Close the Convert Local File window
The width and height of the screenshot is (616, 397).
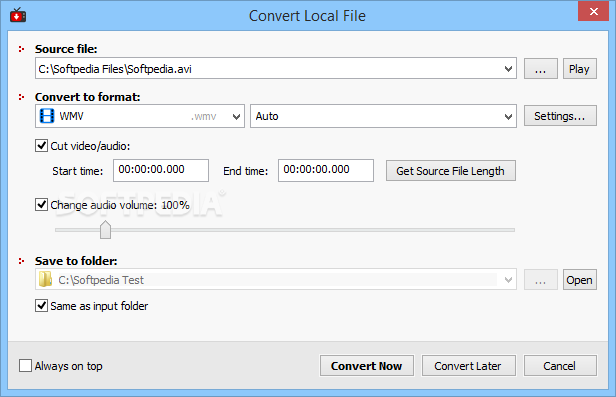(x=593, y=11)
